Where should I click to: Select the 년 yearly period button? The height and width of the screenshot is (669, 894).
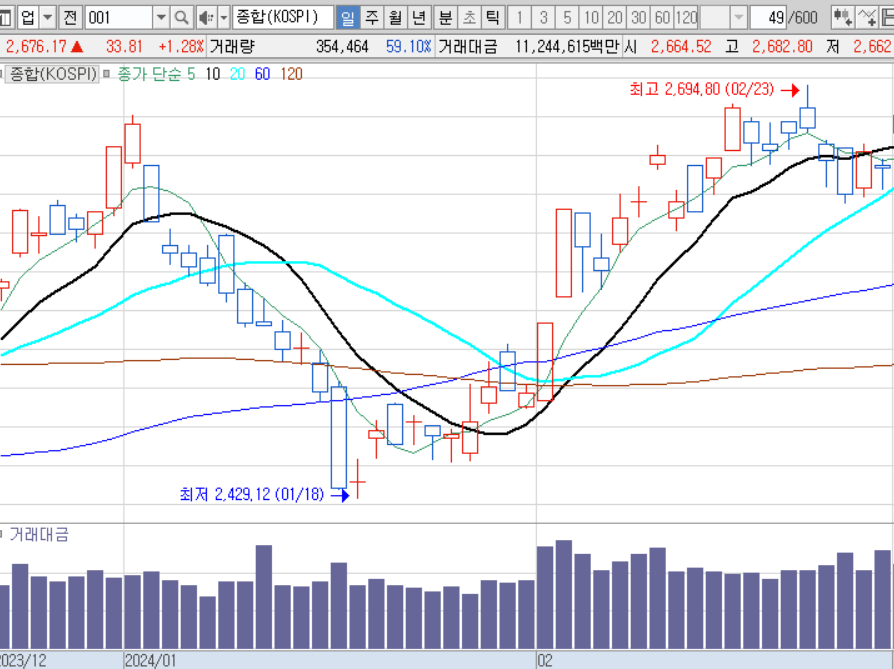(x=418, y=18)
